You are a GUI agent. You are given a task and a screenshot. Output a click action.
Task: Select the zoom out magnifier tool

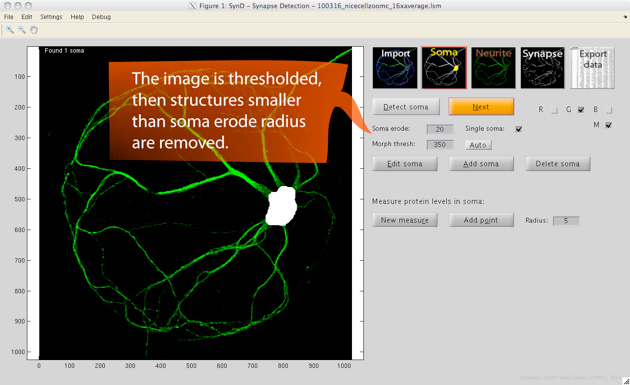click(x=22, y=30)
